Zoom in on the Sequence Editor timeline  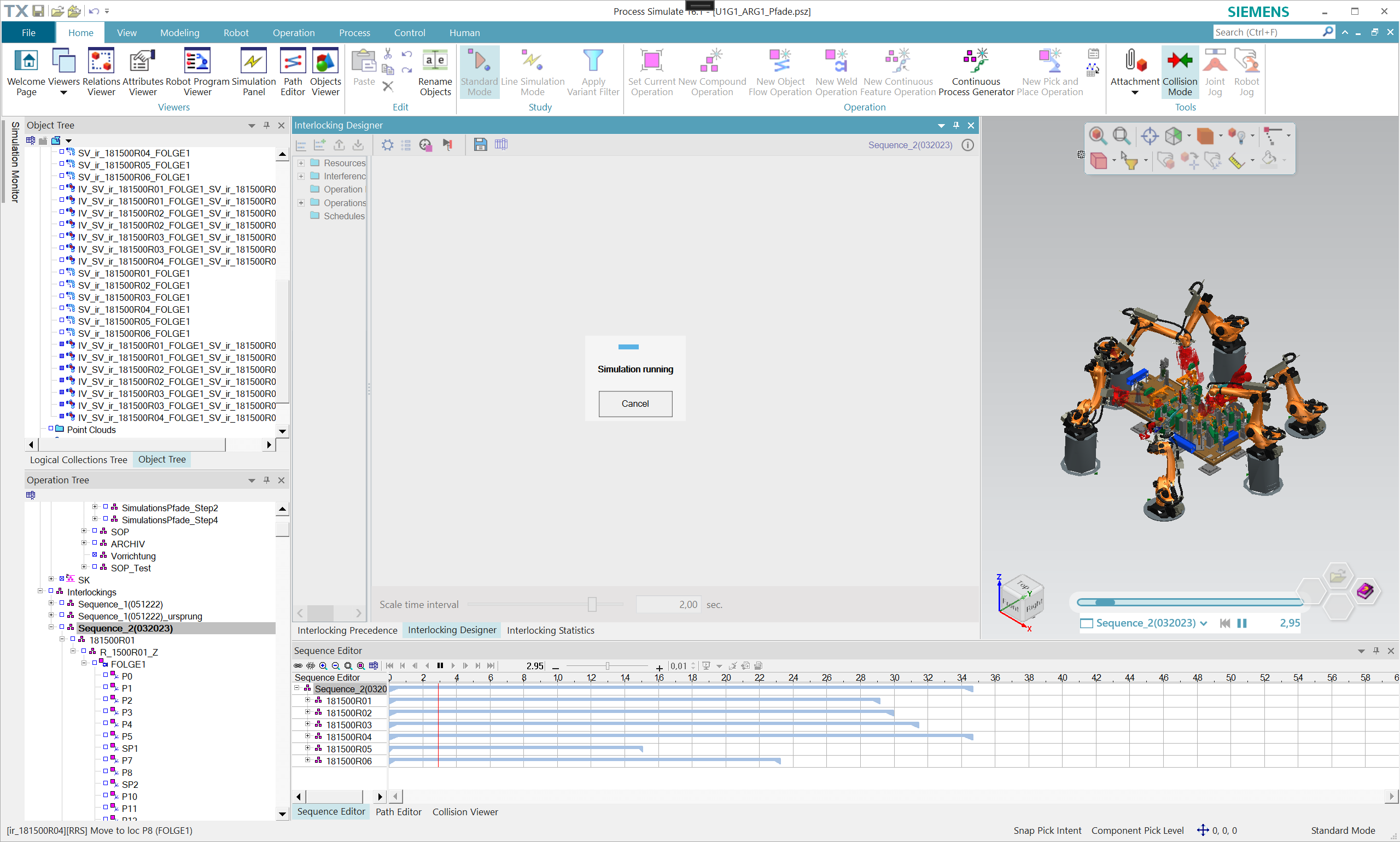click(323, 666)
